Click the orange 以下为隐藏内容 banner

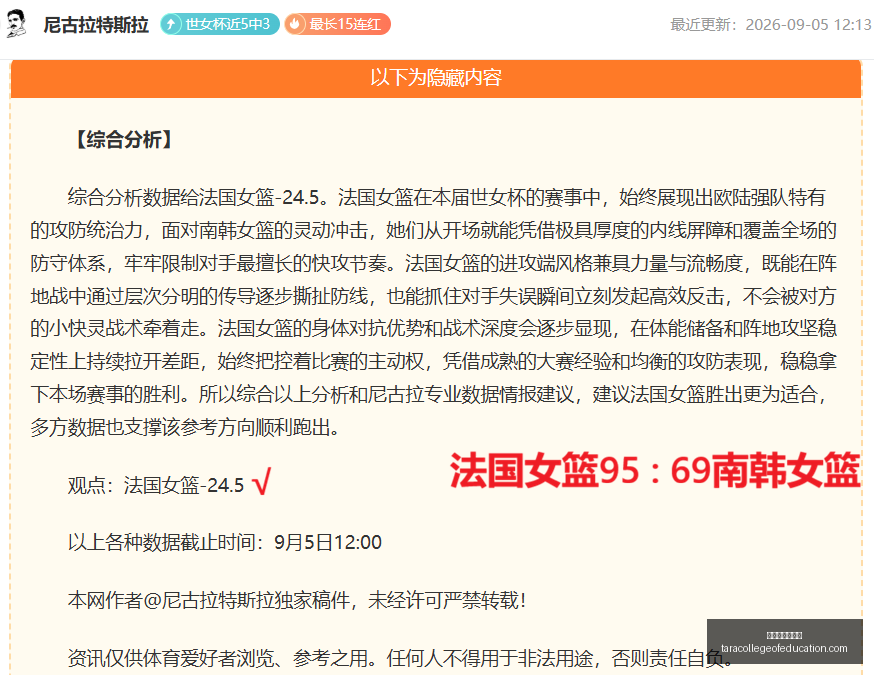(x=436, y=77)
